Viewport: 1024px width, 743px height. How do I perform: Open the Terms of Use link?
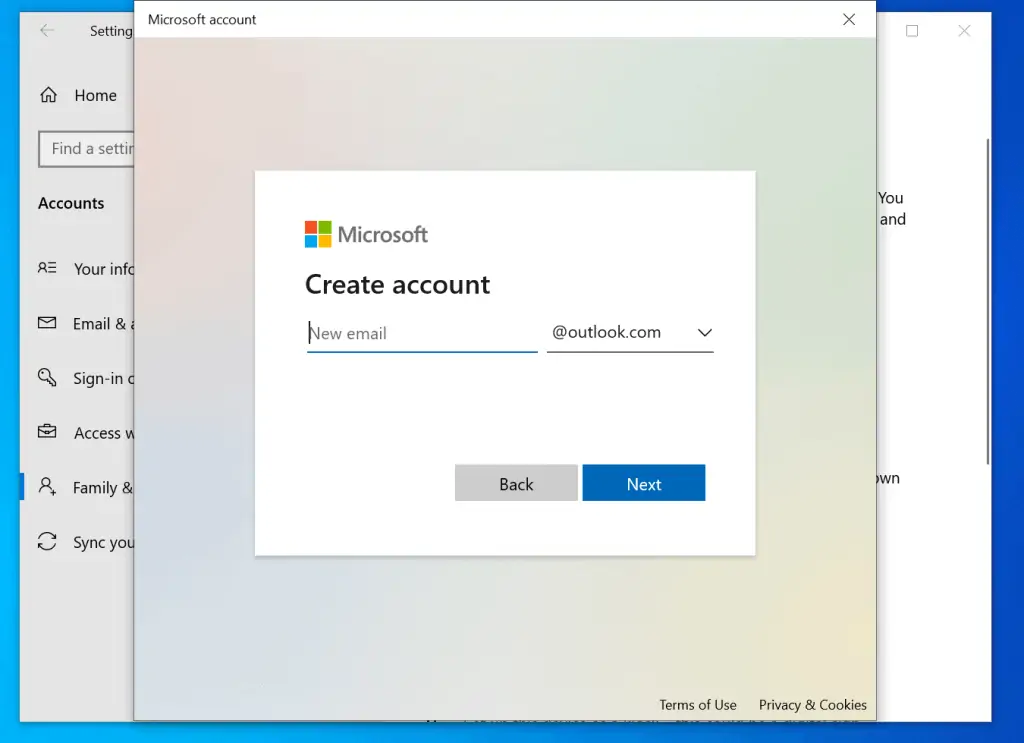(697, 704)
